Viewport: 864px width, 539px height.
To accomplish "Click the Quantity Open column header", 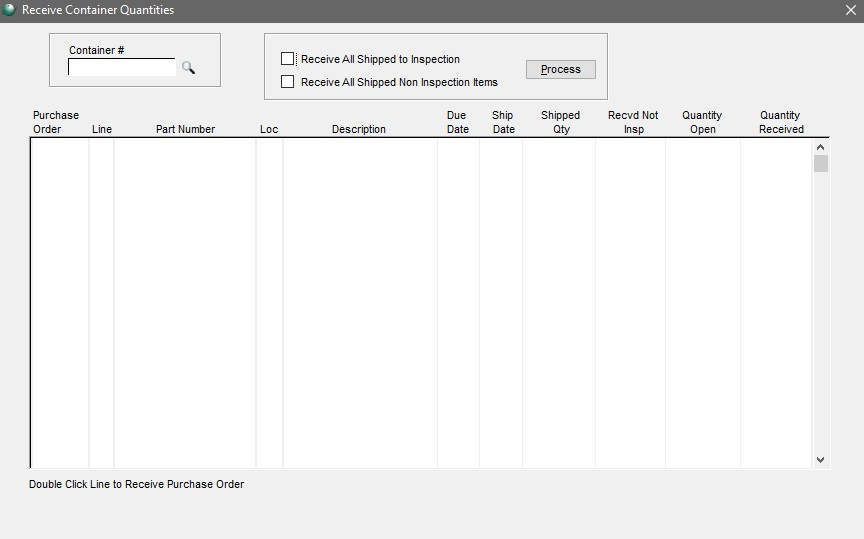I will [x=702, y=122].
